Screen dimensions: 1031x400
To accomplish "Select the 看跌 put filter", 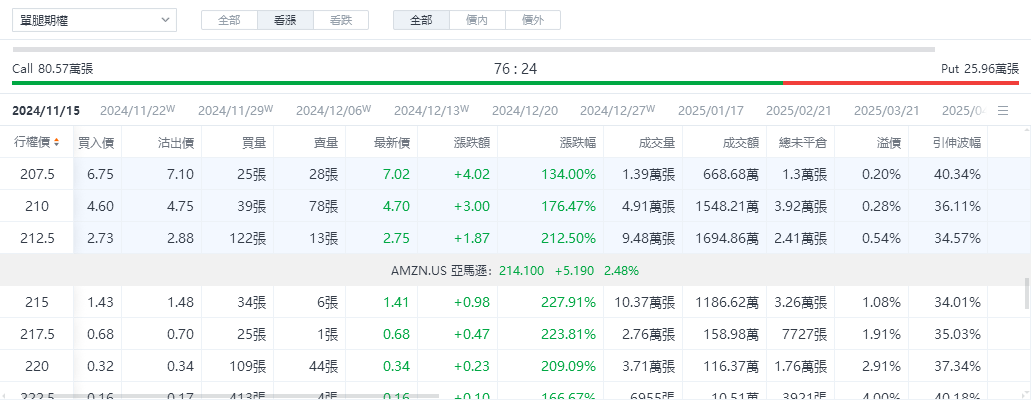I will pyautogui.click(x=341, y=20).
